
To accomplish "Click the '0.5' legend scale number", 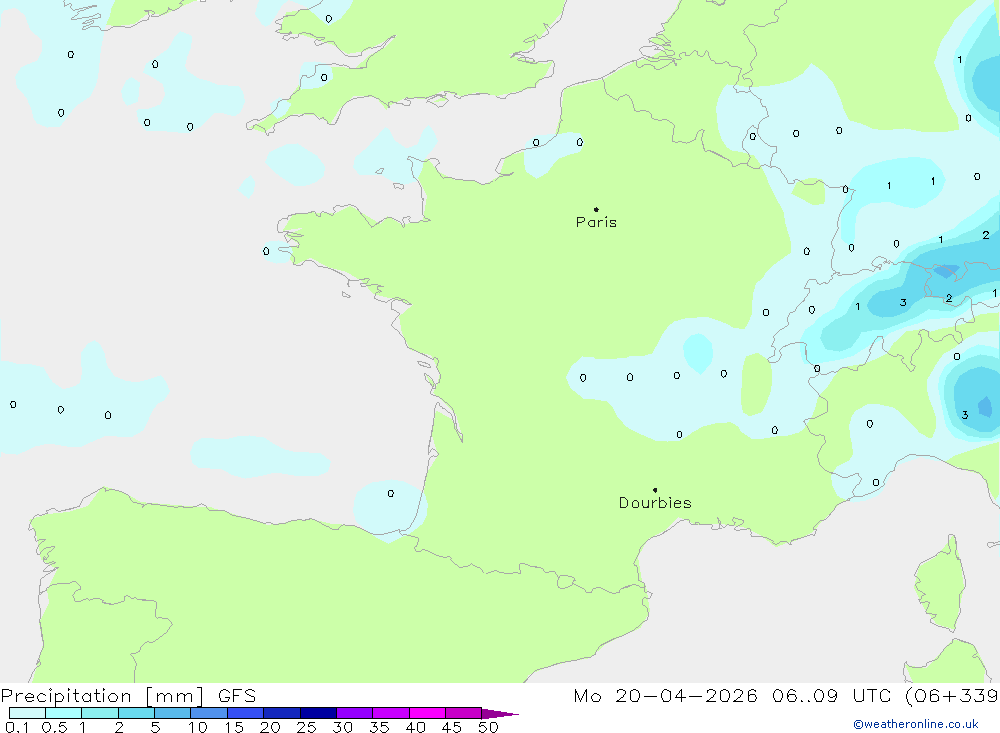I will [54, 727].
